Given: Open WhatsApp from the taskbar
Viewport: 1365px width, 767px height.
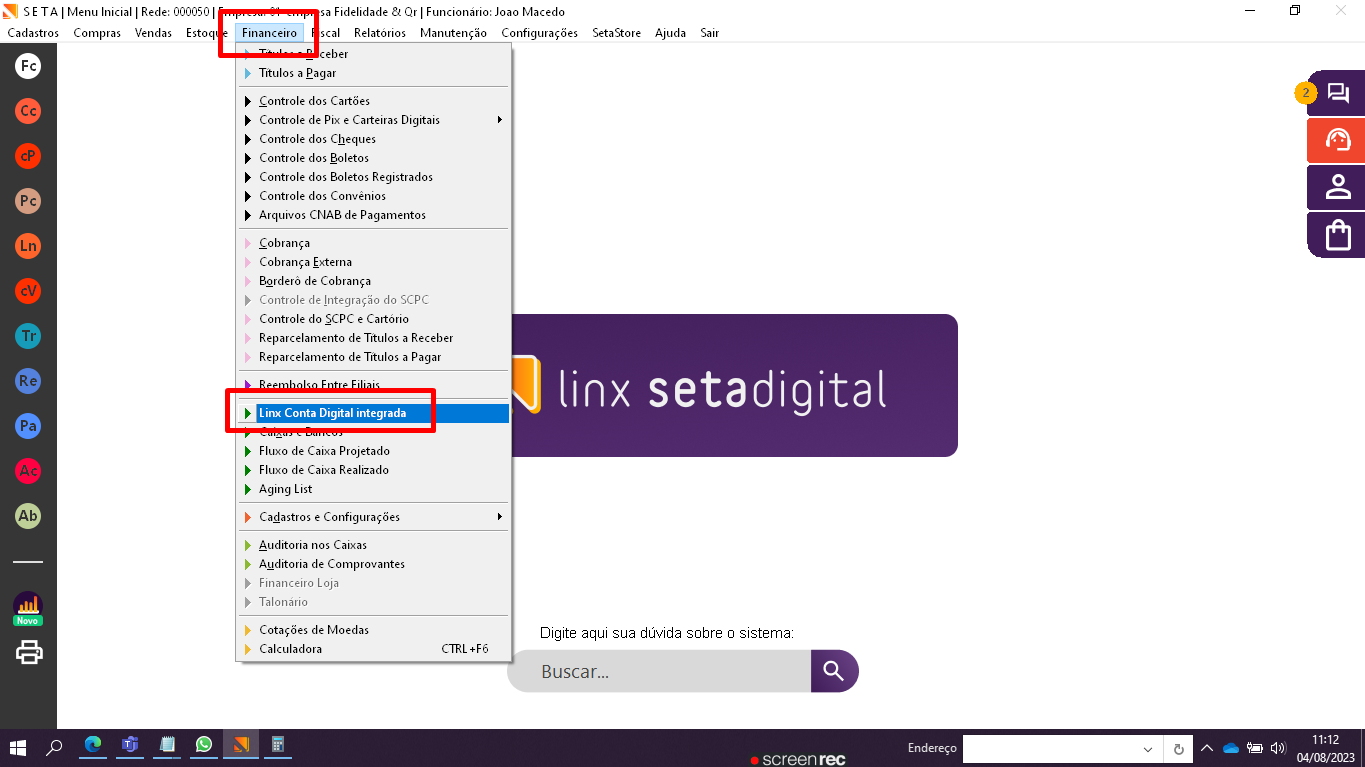Looking at the screenshot, I should (x=204, y=745).
